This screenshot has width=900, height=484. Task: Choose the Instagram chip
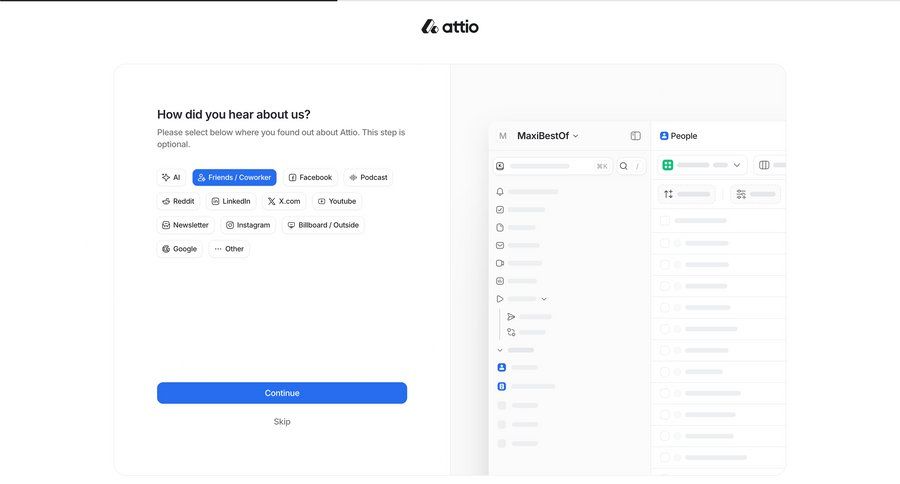(x=248, y=225)
